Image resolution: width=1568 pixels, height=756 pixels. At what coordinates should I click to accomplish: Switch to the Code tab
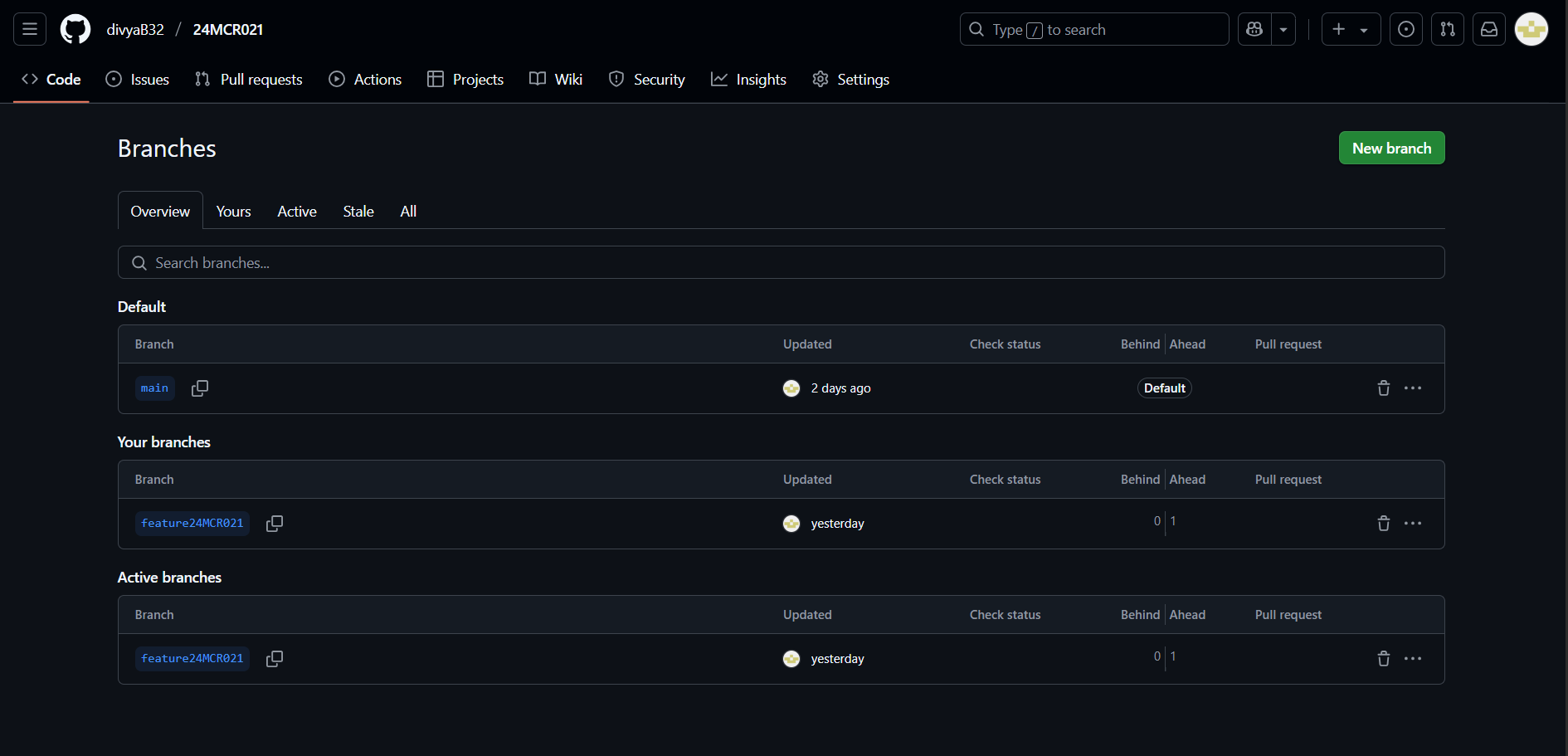tap(51, 80)
